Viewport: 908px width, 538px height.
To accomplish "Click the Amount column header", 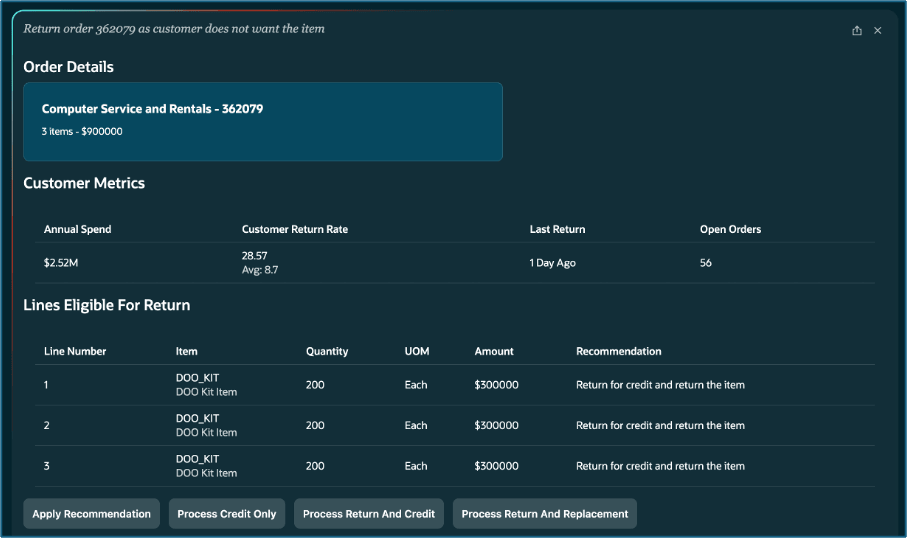I will (x=494, y=352).
